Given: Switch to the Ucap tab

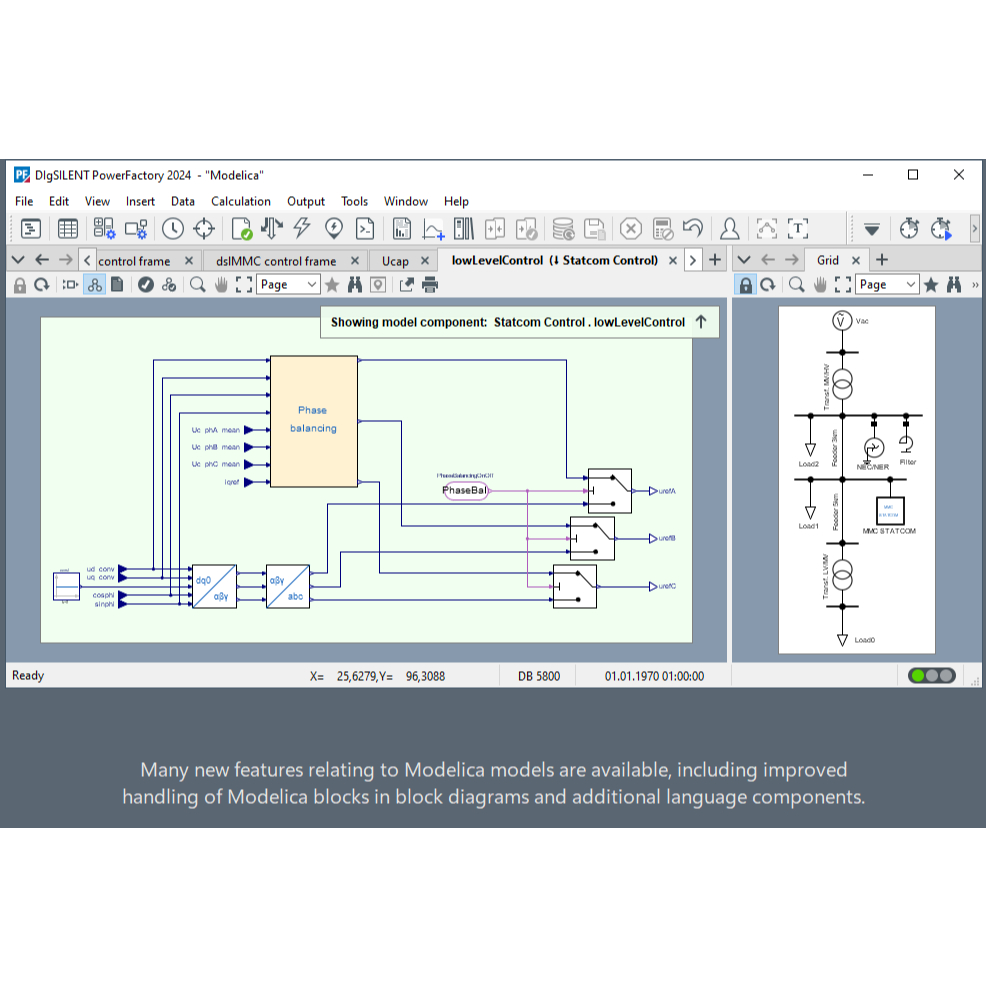Looking at the screenshot, I should pyautogui.click(x=395, y=261).
